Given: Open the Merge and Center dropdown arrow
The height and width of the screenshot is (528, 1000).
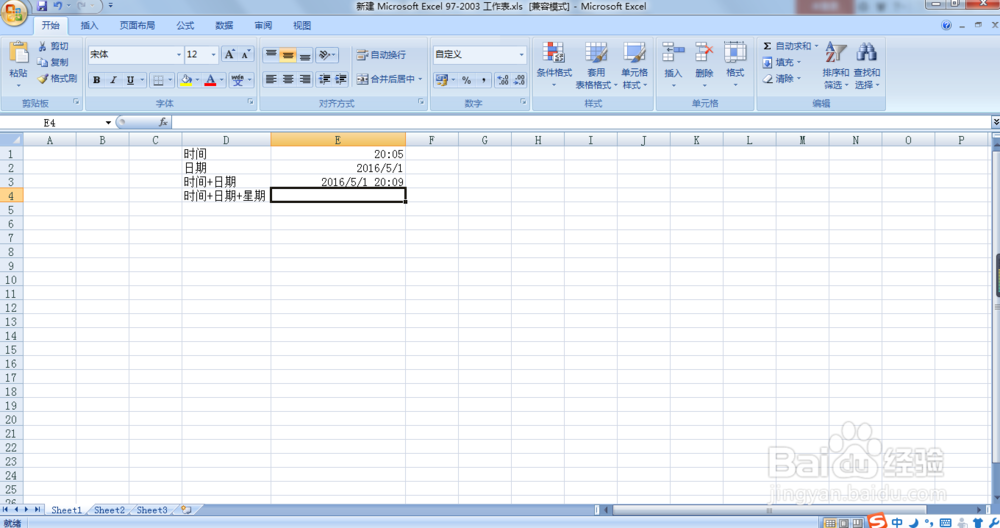Looking at the screenshot, I should 420,79.
